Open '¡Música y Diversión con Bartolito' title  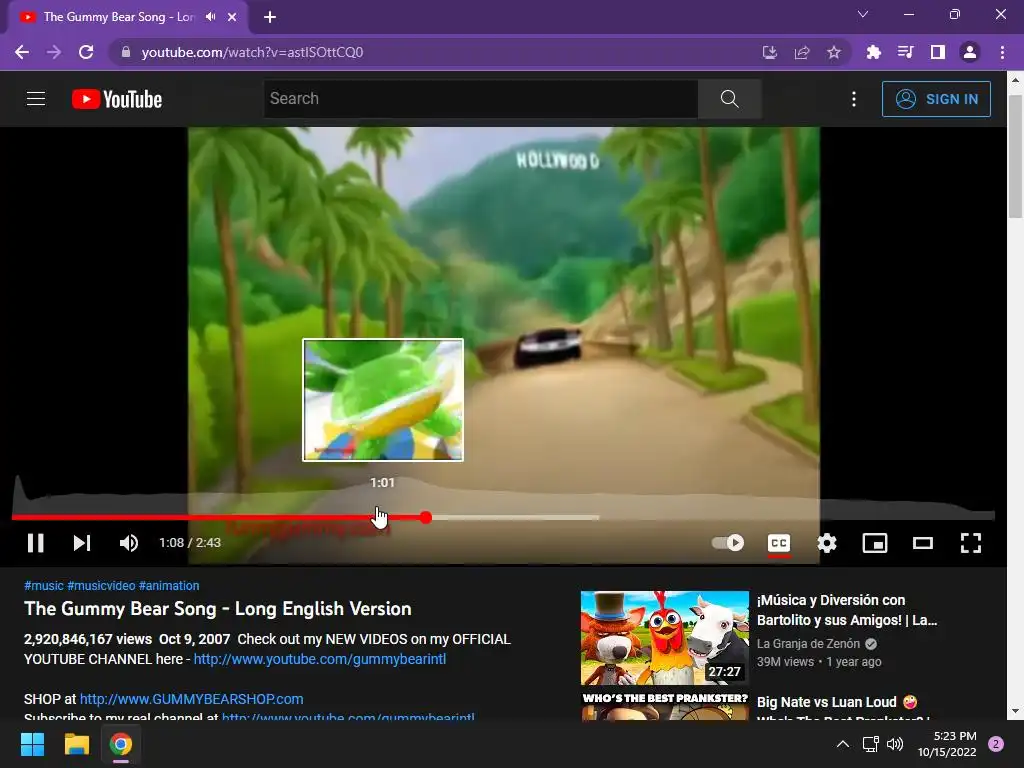point(847,610)
